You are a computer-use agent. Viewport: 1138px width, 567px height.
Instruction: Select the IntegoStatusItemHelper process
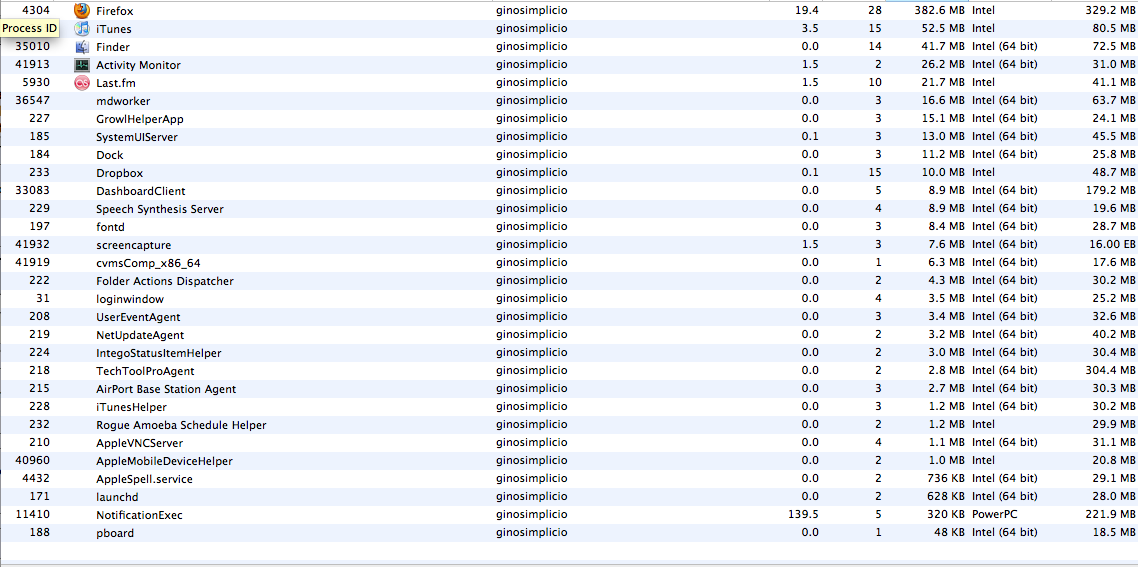(569, 353)
